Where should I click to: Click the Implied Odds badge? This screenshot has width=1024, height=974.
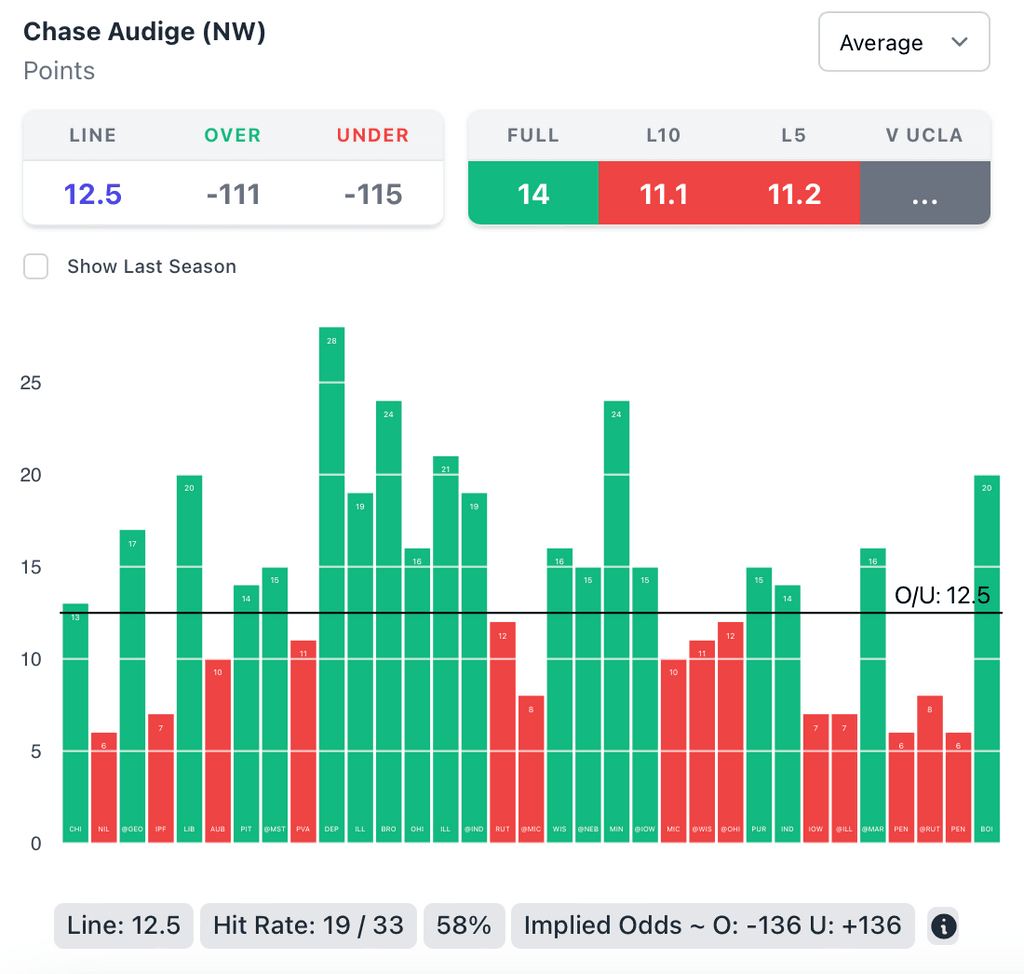712,926
